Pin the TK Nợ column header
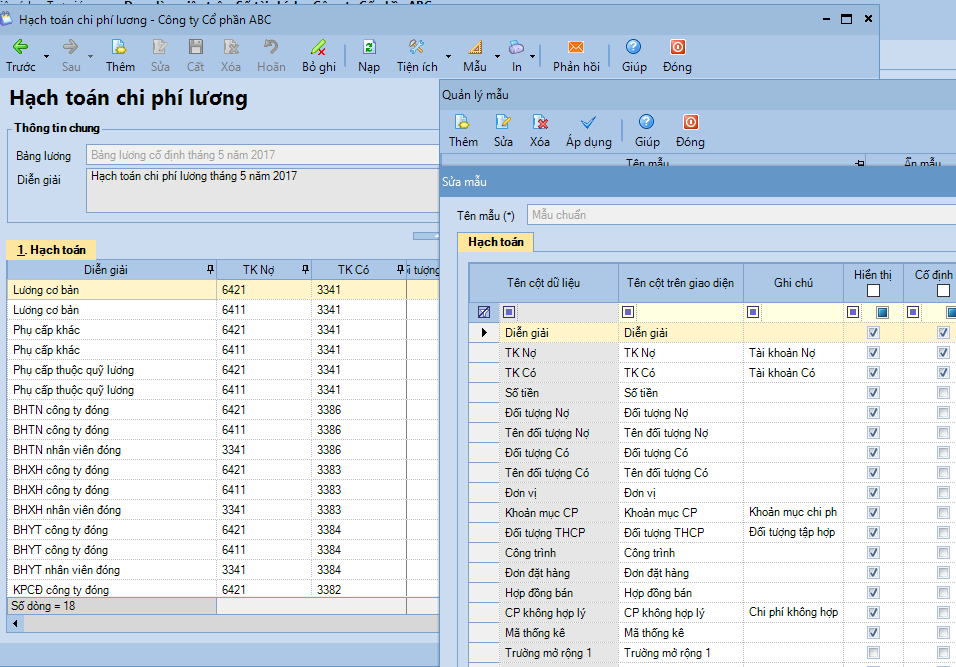The height and width of the screenshot is (667, 956). pos(305,269)
